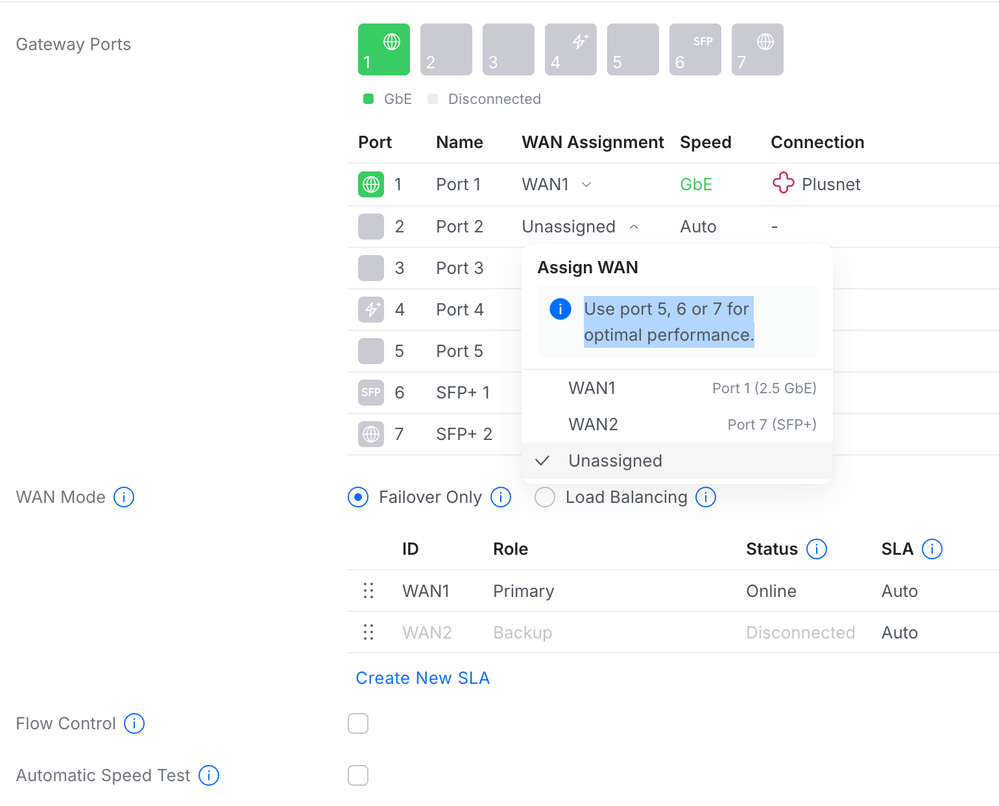
Task: Click port 4 tile with lightning icon
Action: pos(570,50)
